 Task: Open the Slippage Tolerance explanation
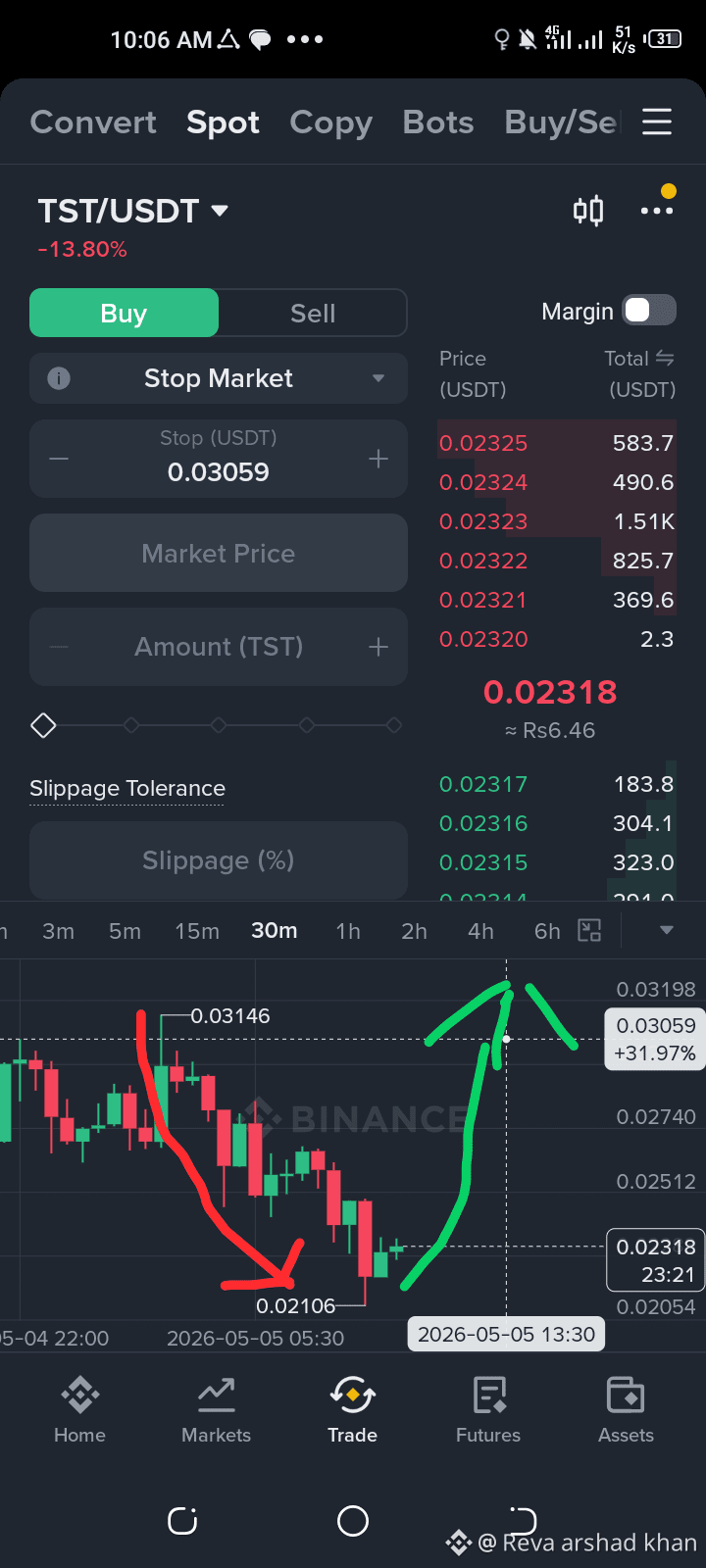point(127,788)
